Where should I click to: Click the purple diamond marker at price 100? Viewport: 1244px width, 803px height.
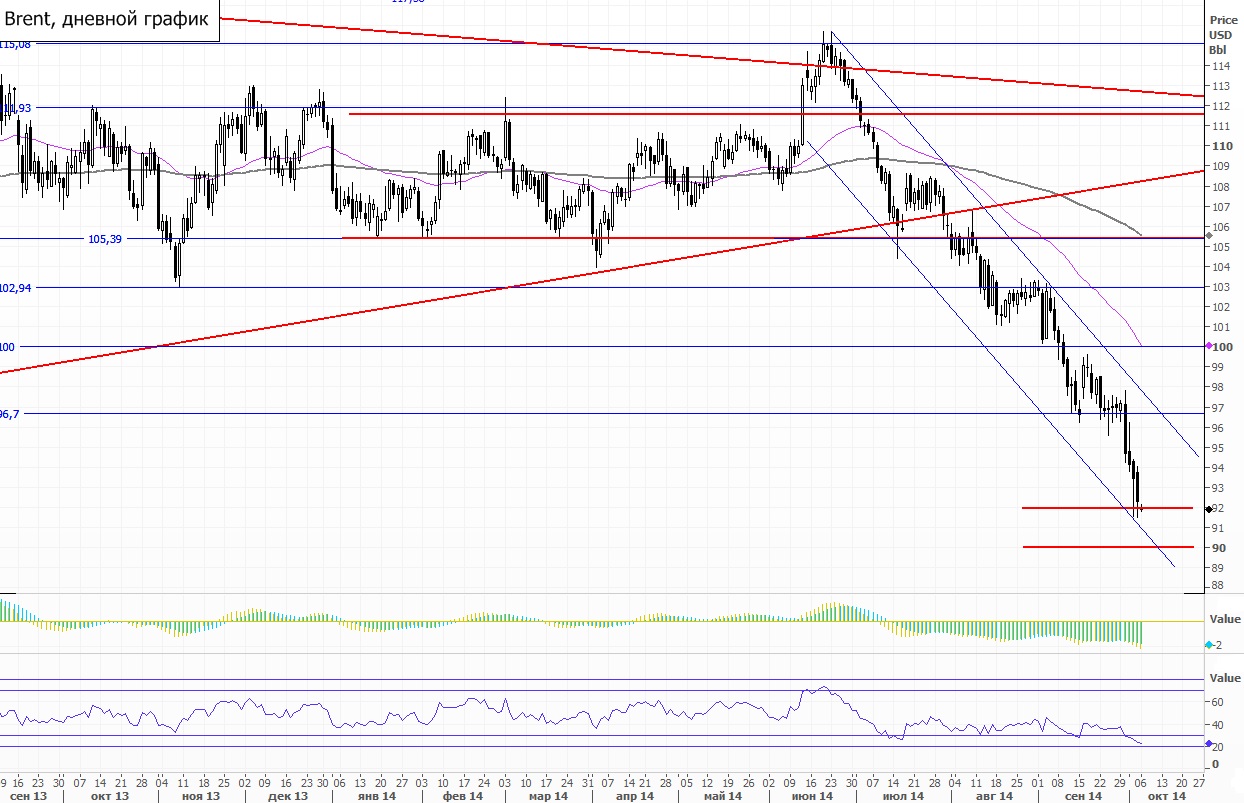[x=1209, y=346]
